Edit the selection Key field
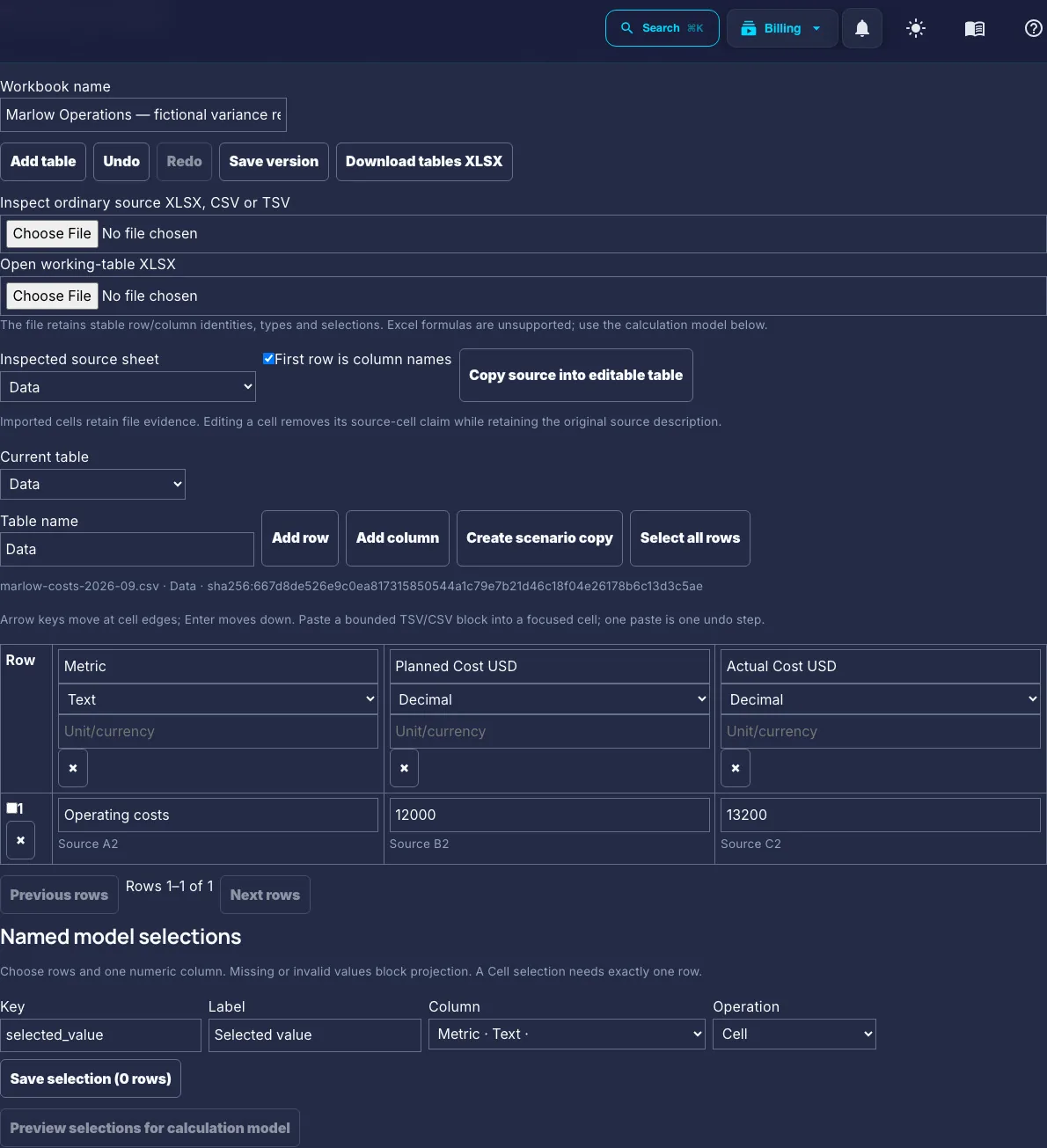Image resolution: width=1047 pixels, height=1148 pixels. pyautogui.click(x=100, y=1035)
